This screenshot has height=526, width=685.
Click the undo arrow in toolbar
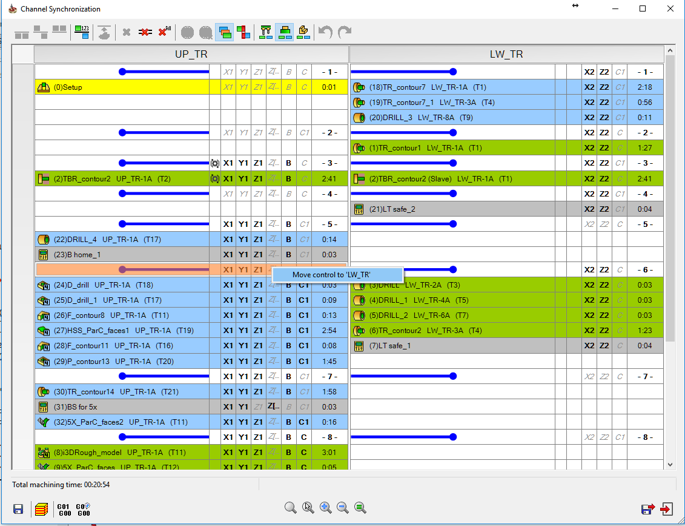325,32
